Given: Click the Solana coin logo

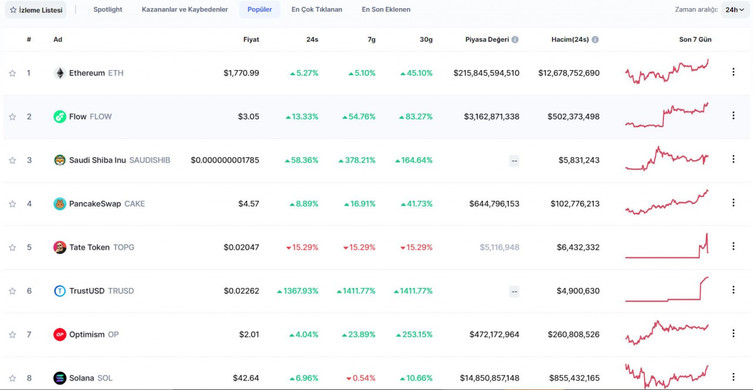Looking at the screenshot, I should pyautogui.click(x=60, y=378).
